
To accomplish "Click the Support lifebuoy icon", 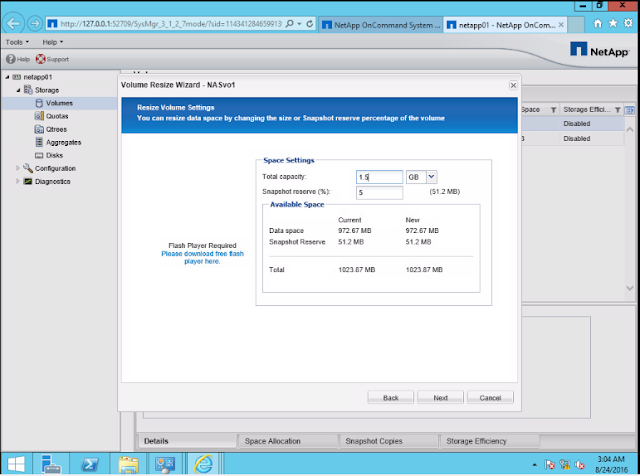I will (x=40, y=59).
